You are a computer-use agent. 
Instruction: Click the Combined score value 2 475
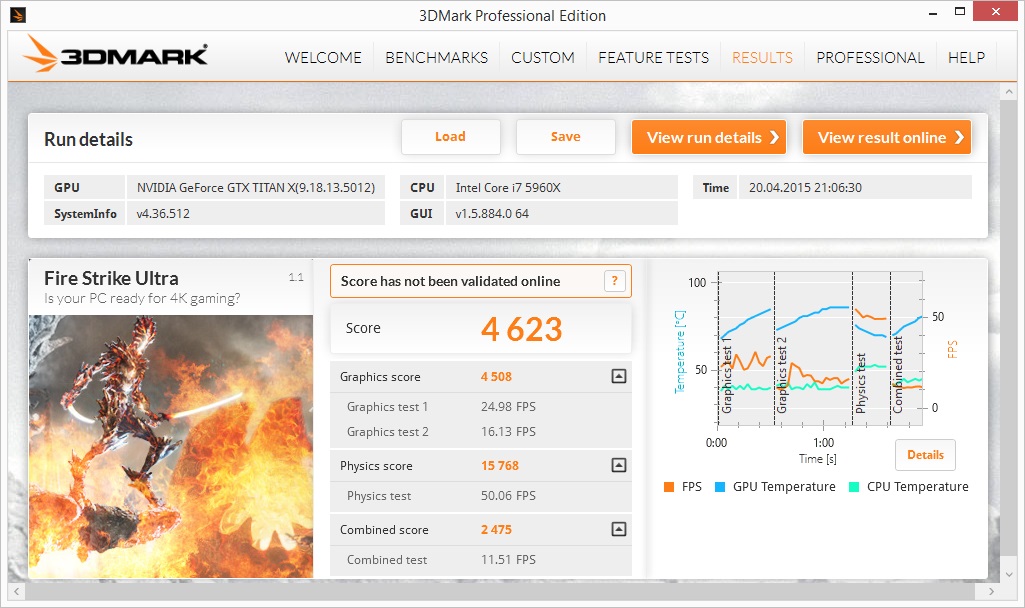496,530
